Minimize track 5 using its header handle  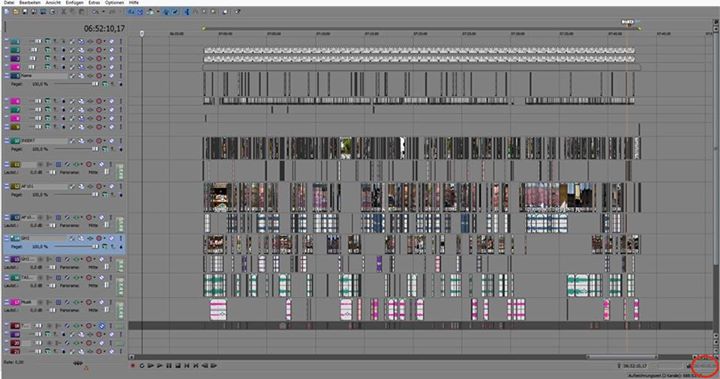6,76
